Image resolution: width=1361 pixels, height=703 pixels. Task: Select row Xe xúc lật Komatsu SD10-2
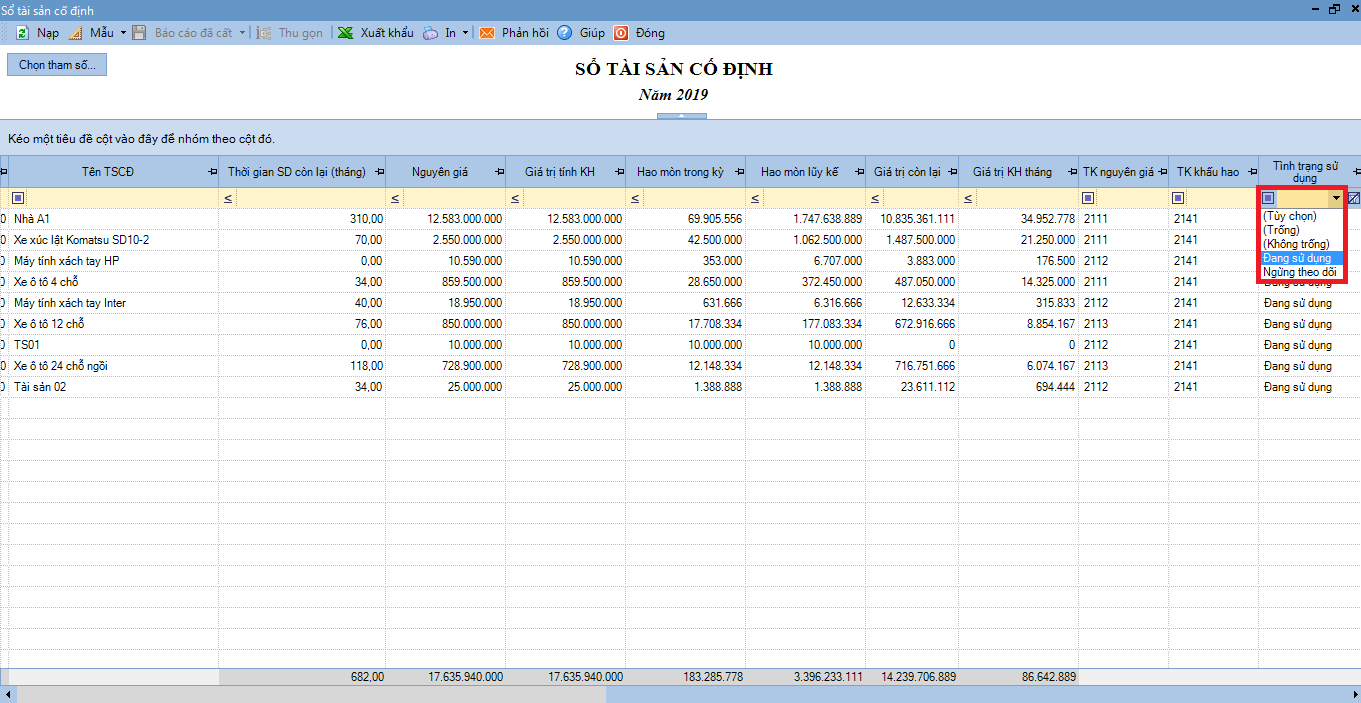680,240
